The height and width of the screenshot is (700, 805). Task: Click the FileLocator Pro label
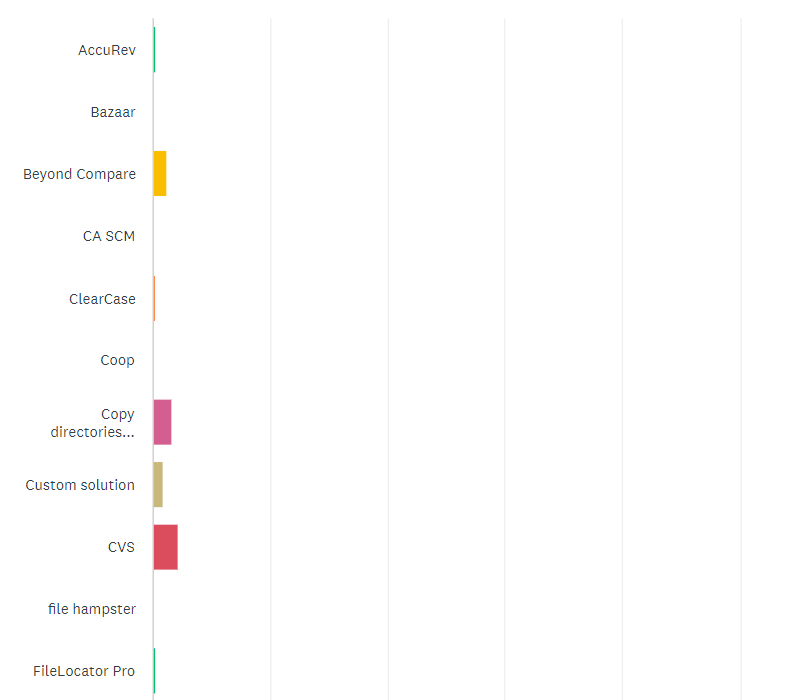84,671
